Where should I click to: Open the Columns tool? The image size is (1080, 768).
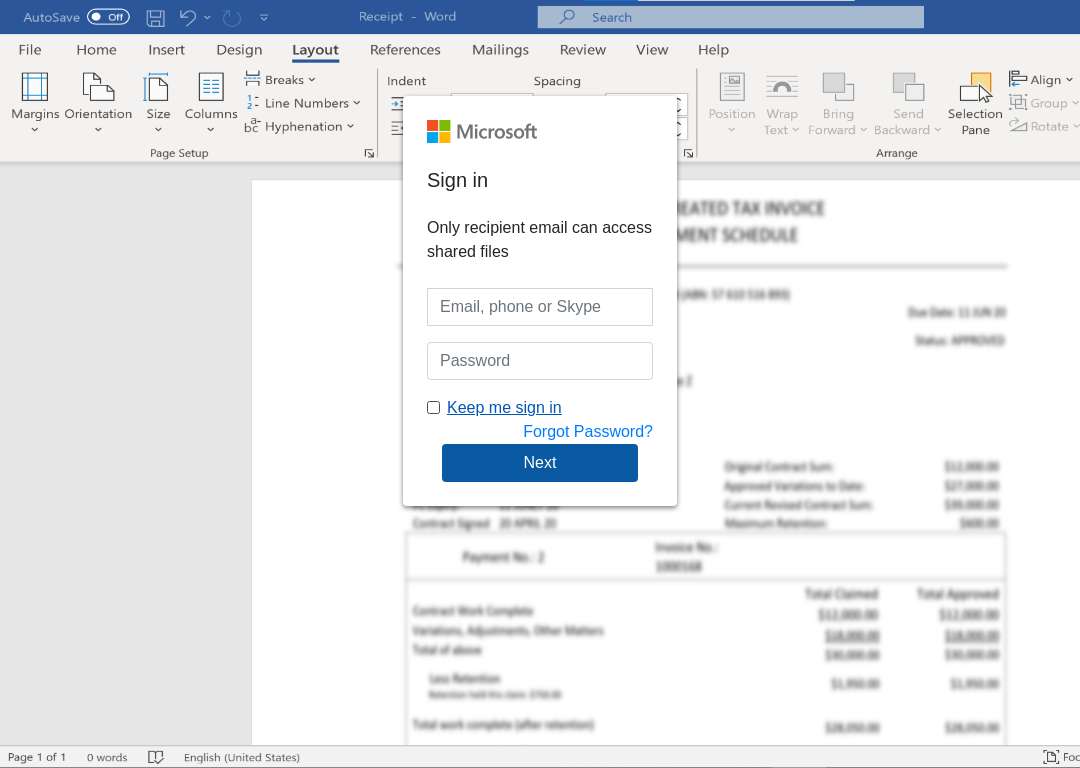point(211,103)
